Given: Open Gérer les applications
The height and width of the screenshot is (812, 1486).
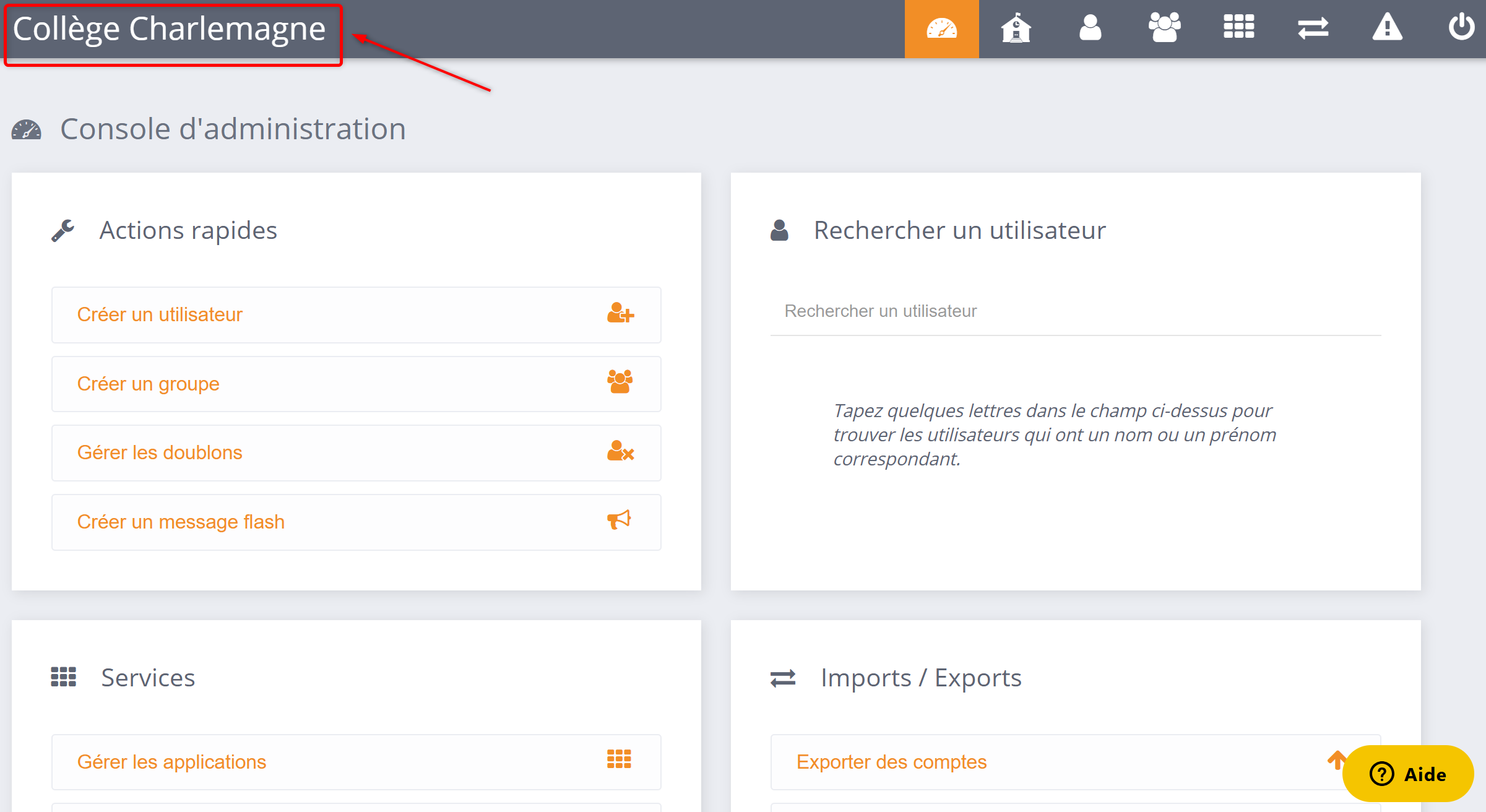Looking at the screenshot, I should [356, 762].
